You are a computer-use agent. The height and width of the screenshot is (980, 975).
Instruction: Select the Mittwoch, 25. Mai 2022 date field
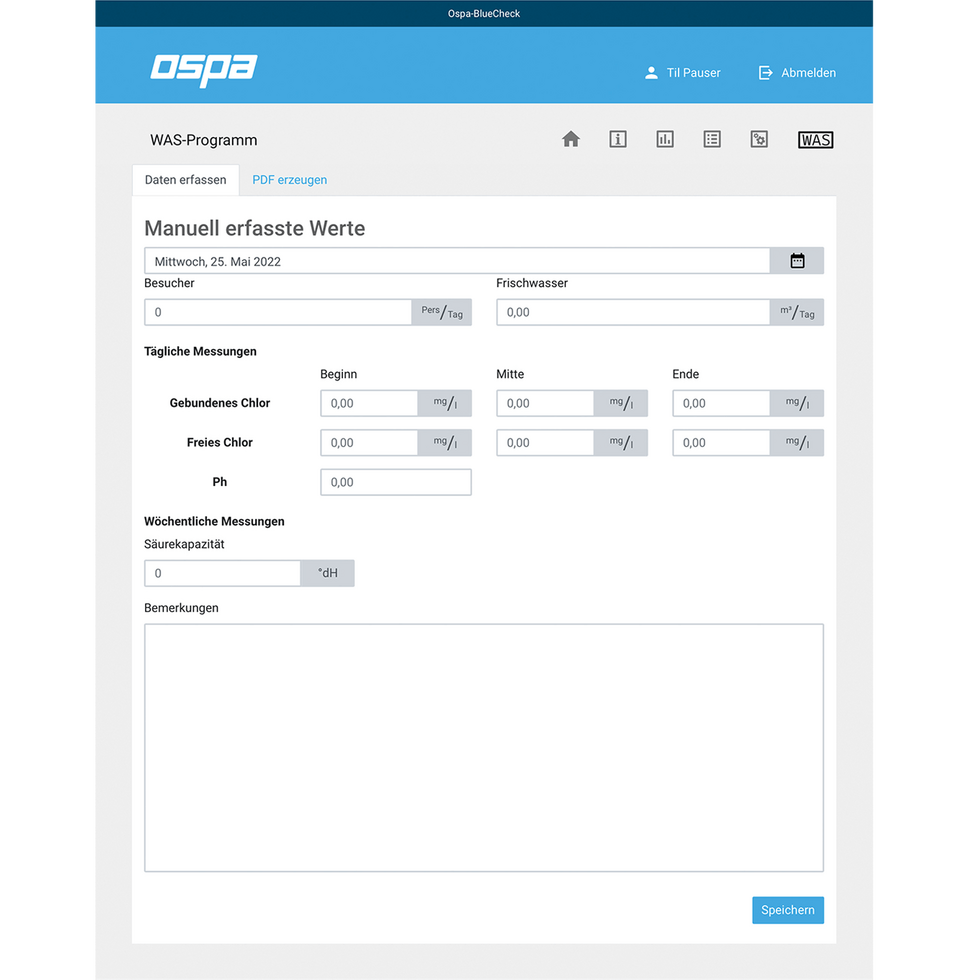click(x=457, y=260)
